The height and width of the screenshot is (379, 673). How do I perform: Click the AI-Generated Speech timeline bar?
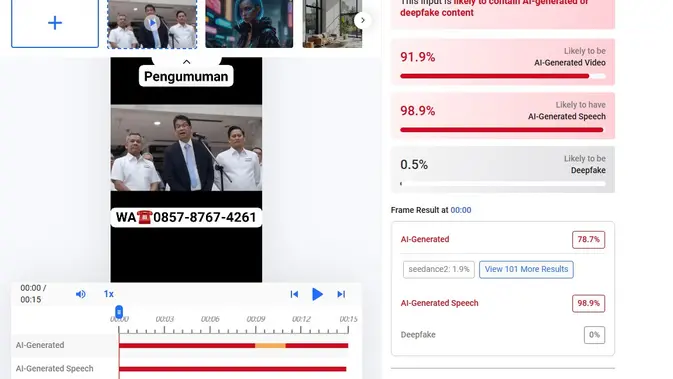pyautogui.click(x=233, y=369)
